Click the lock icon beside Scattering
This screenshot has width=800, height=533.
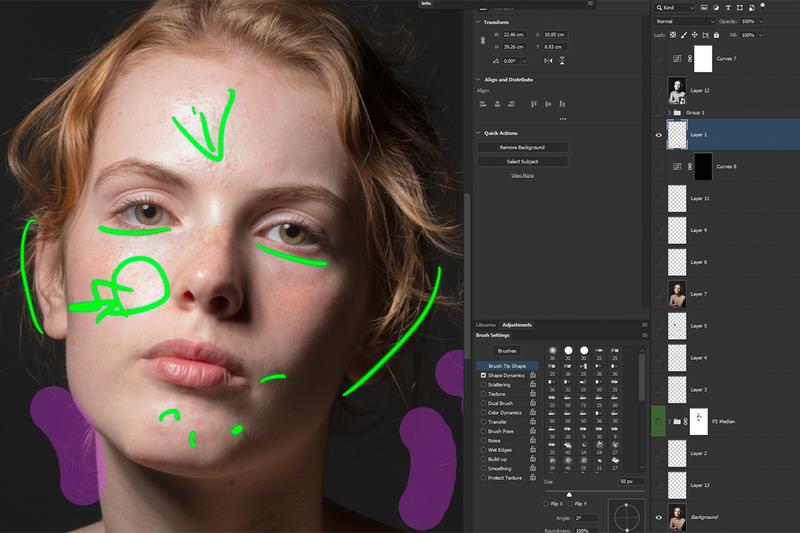533,385
